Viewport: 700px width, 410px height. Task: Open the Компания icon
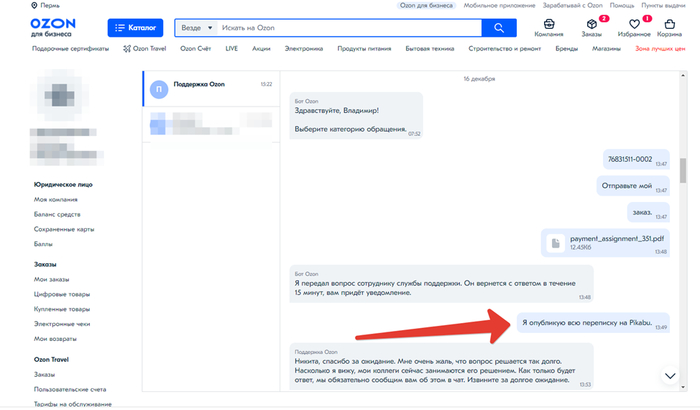549,28
